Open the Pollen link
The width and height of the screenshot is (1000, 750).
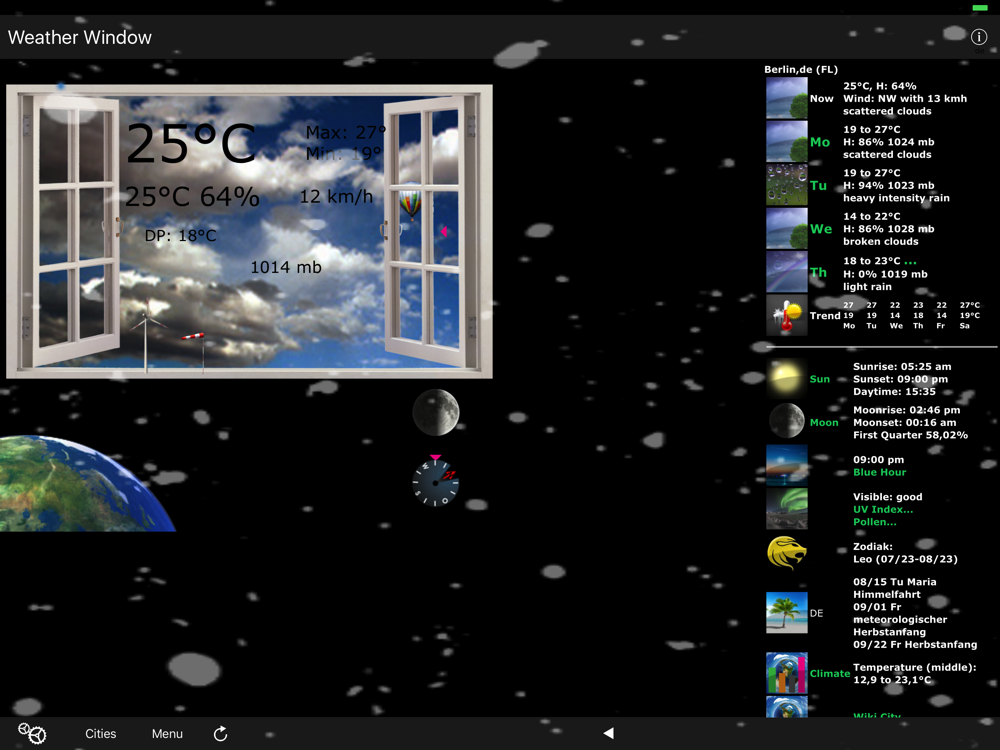[x=875, y=522]
